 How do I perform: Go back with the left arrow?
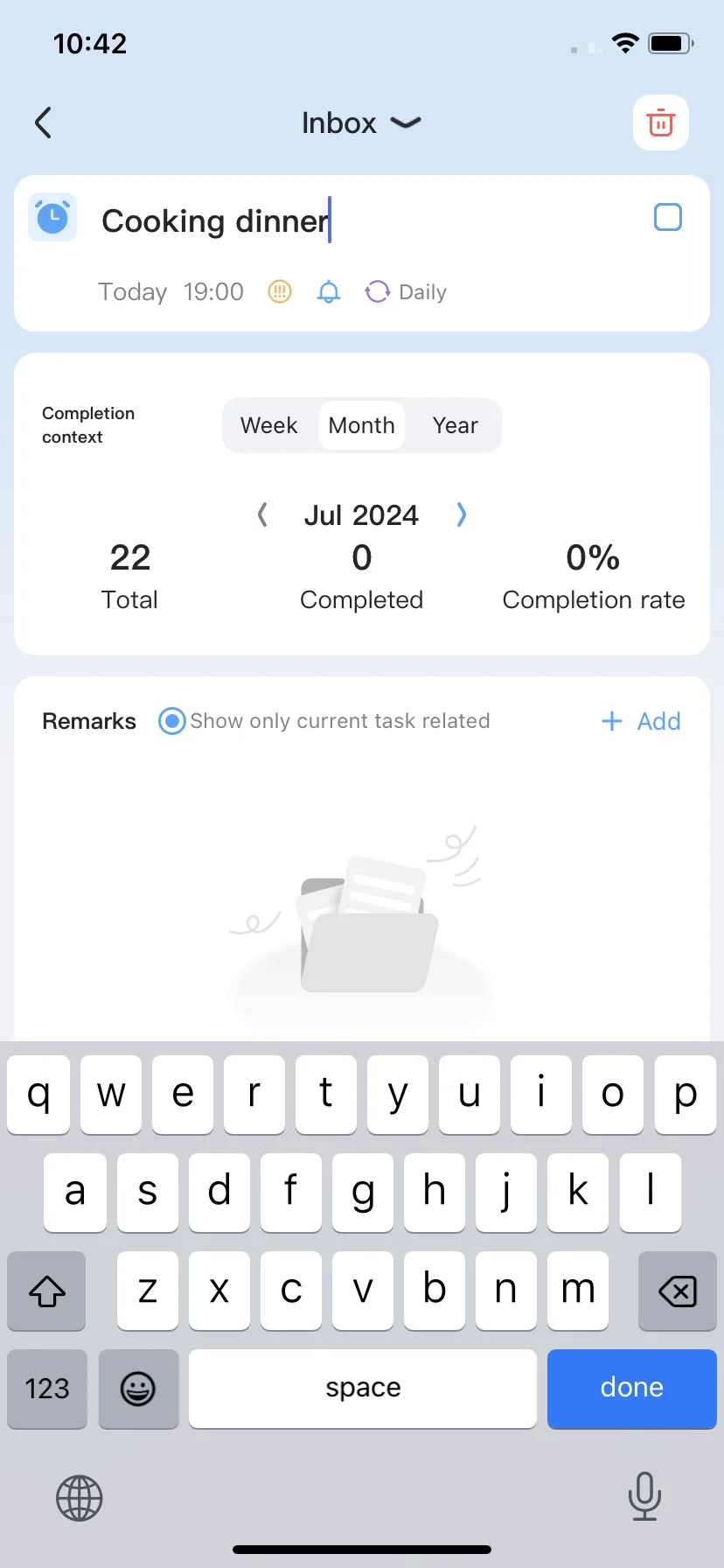tap(44, 122)
